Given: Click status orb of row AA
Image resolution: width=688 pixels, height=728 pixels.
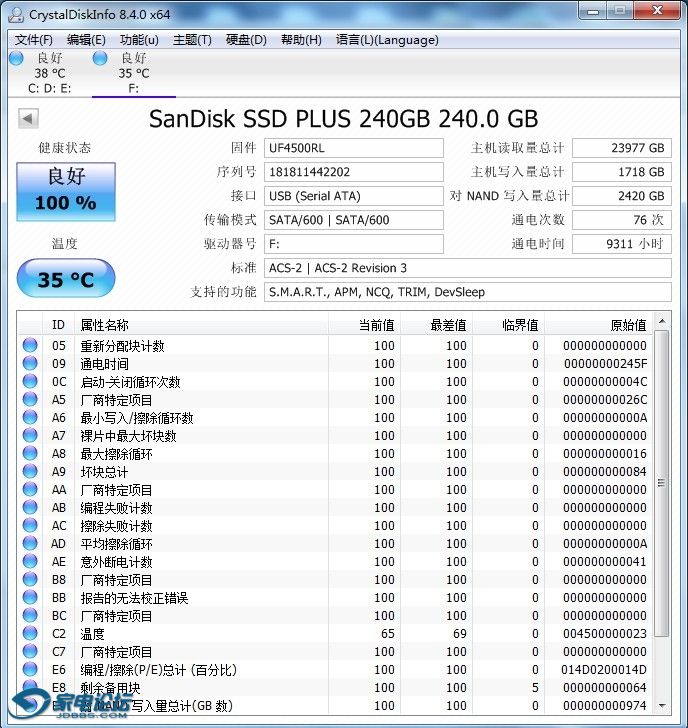Looking at the screenshot, I should [x=30, y=489].
